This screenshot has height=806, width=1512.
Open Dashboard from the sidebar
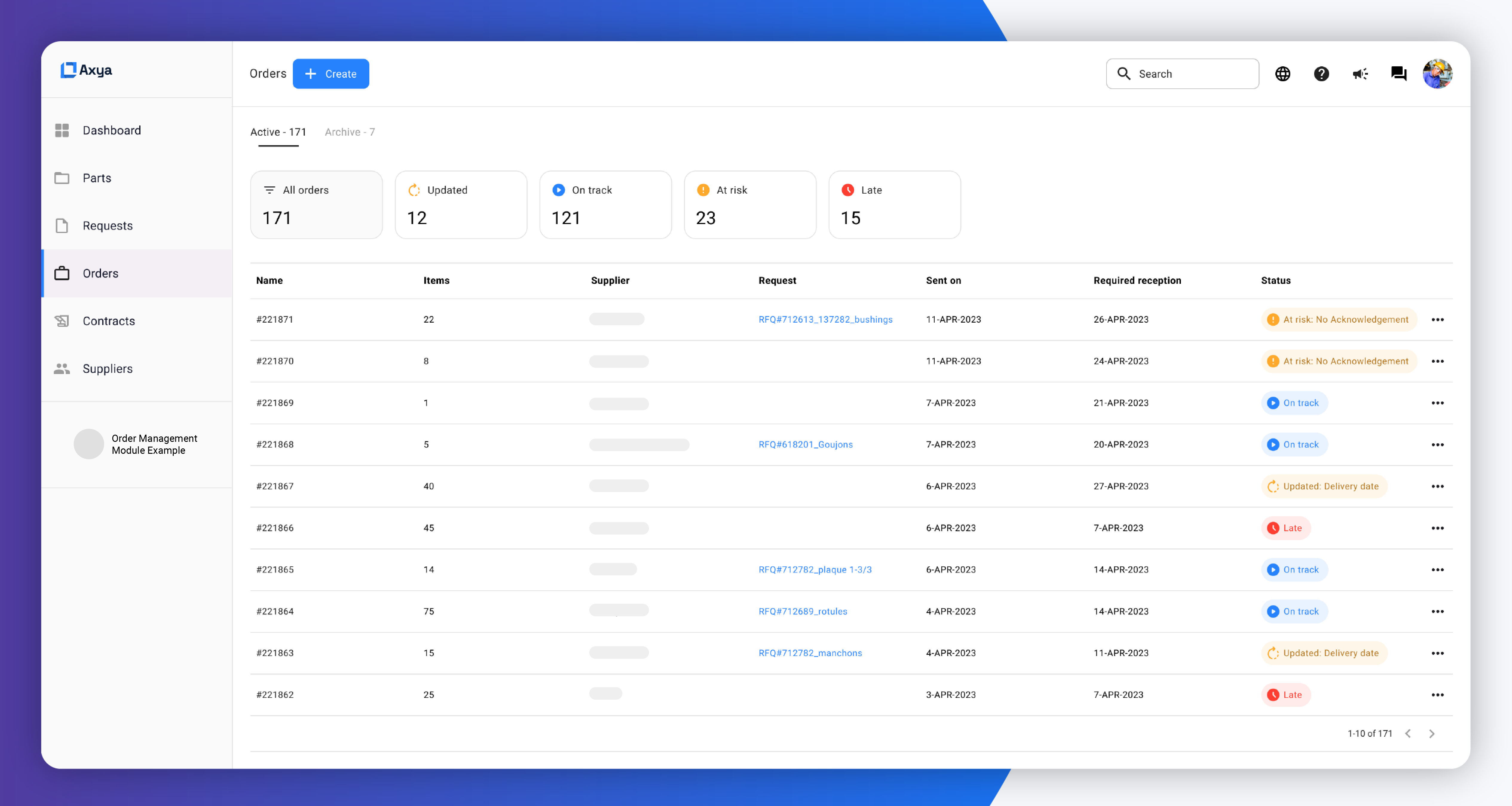point(111,130)
